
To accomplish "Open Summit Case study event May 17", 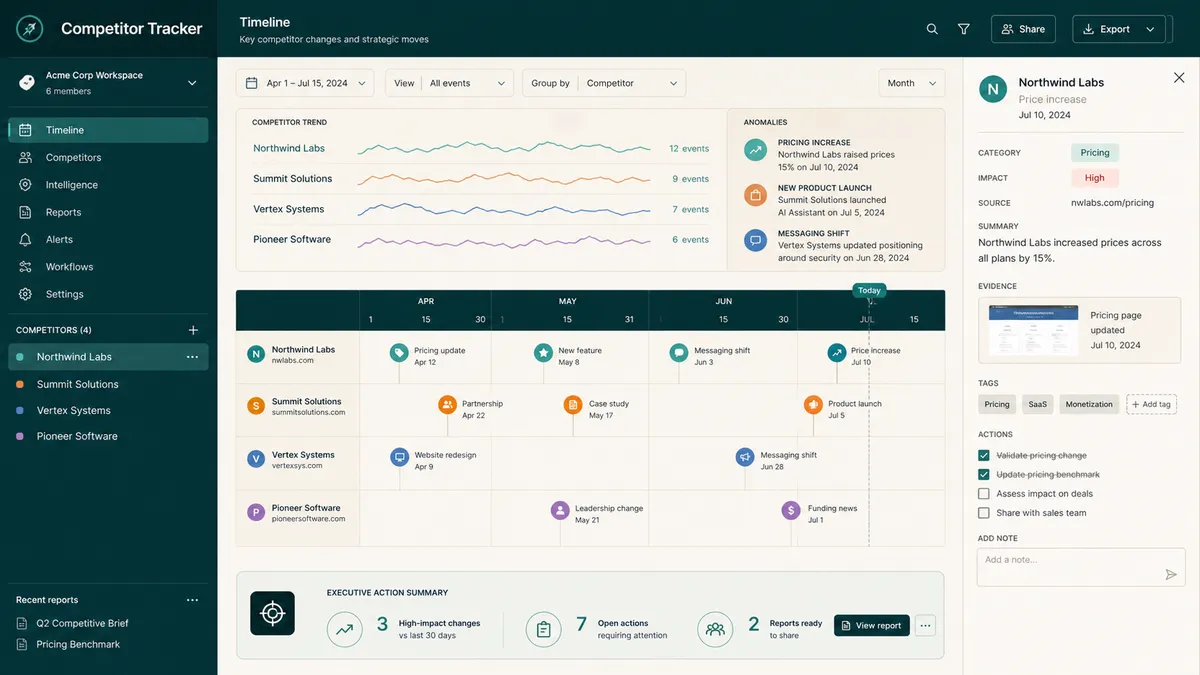I will point(573,405).
